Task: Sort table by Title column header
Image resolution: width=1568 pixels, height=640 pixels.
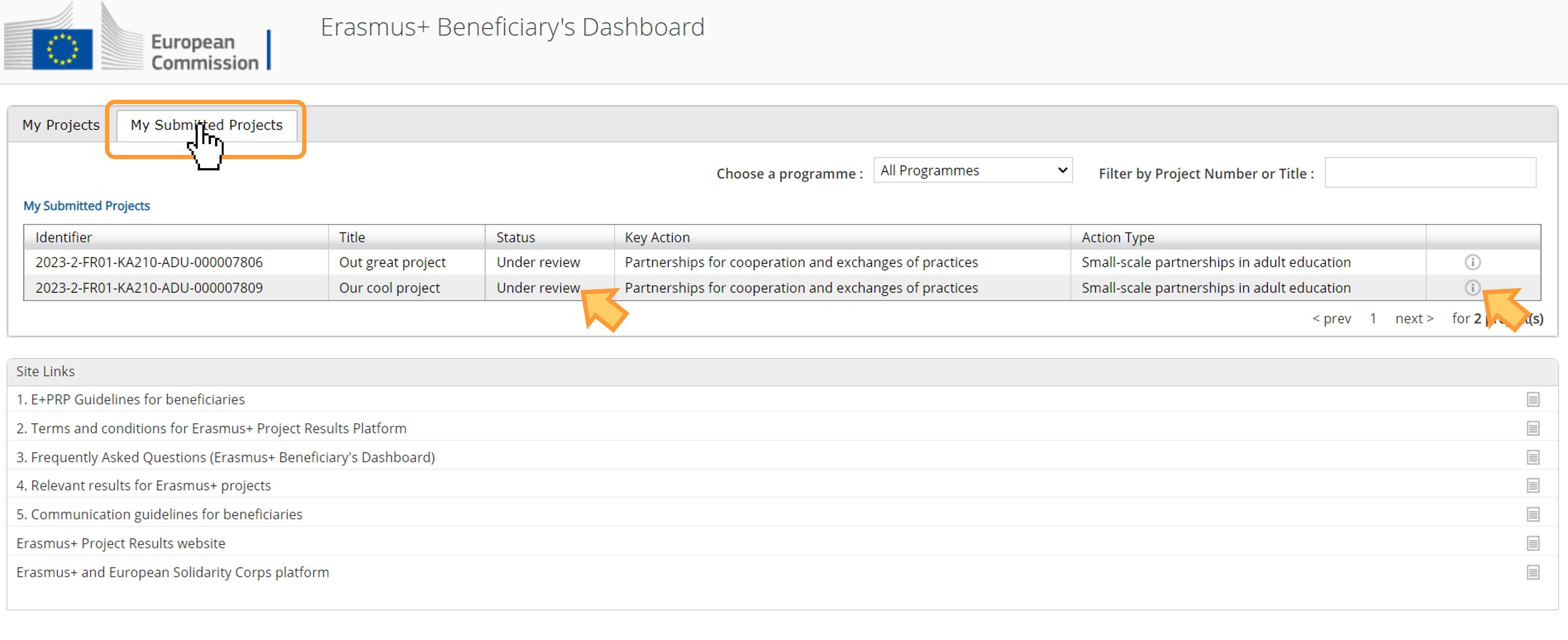Action: [x=407, y=238]
